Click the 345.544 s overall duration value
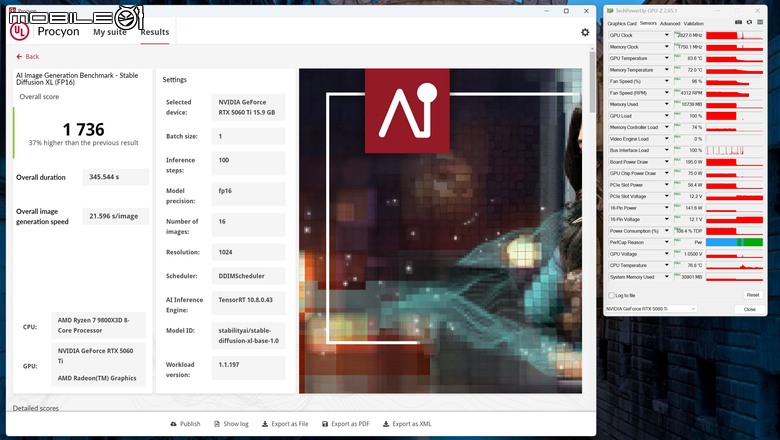Screen dimensions: 780x440 point(115,177)
